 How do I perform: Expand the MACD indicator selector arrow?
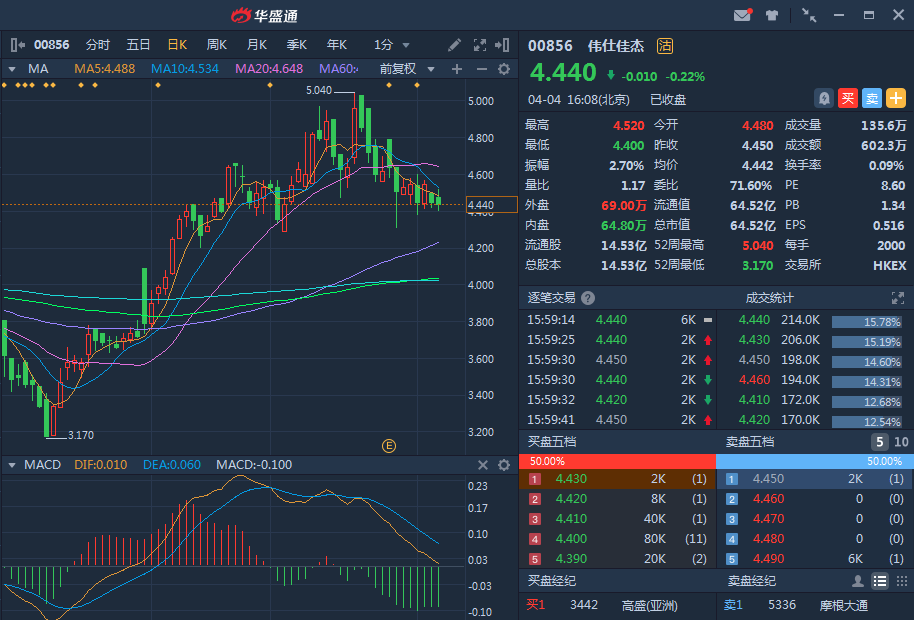[12, 465]
